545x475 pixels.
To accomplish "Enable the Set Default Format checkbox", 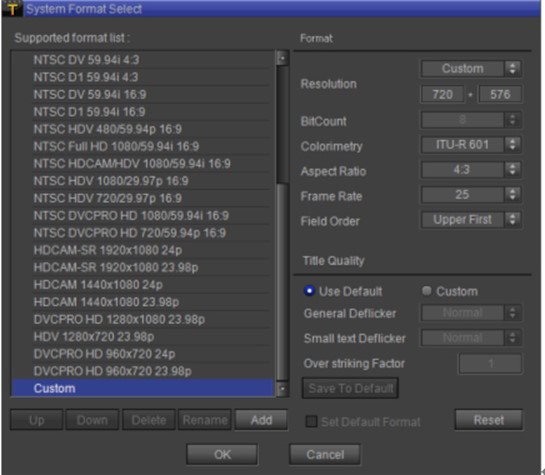I will pos(311,421).
